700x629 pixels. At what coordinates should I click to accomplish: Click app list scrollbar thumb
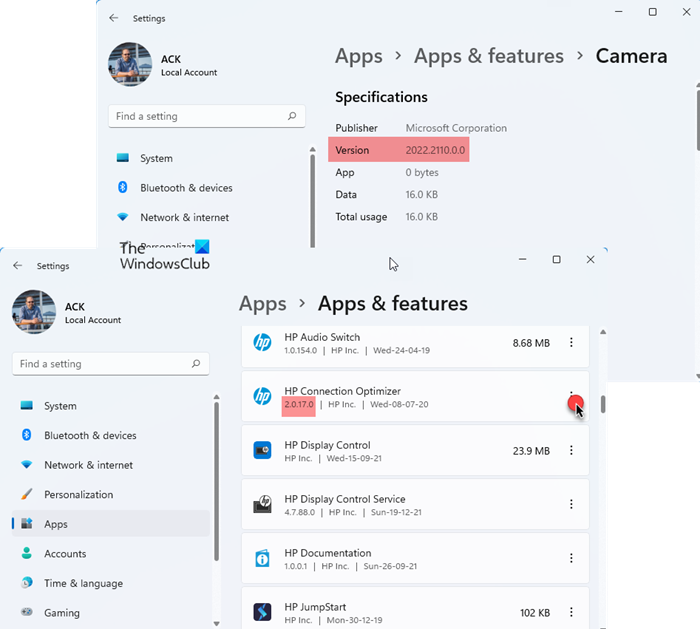coord(603,404)
